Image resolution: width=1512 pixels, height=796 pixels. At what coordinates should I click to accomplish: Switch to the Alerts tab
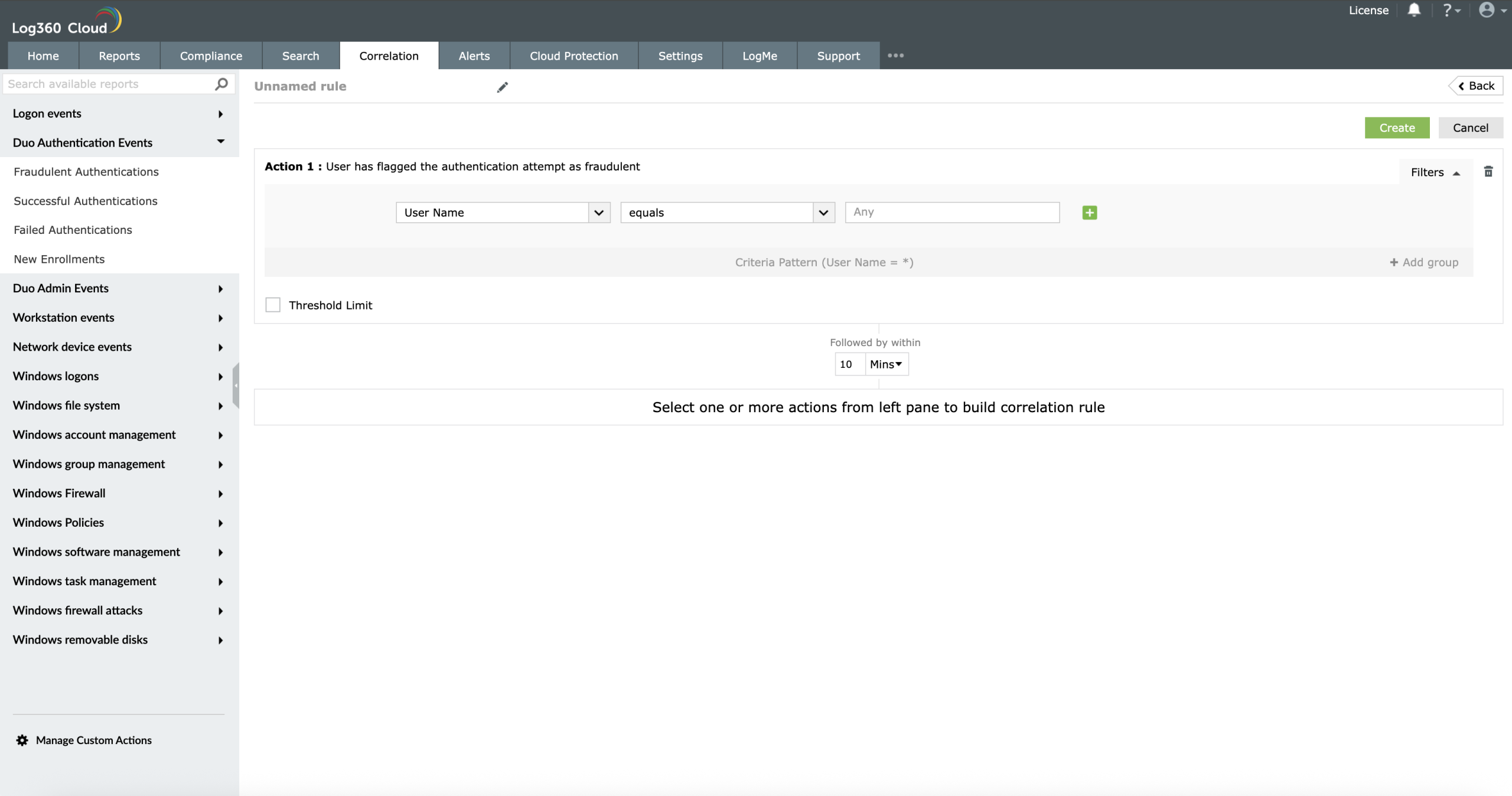[474, 56]
